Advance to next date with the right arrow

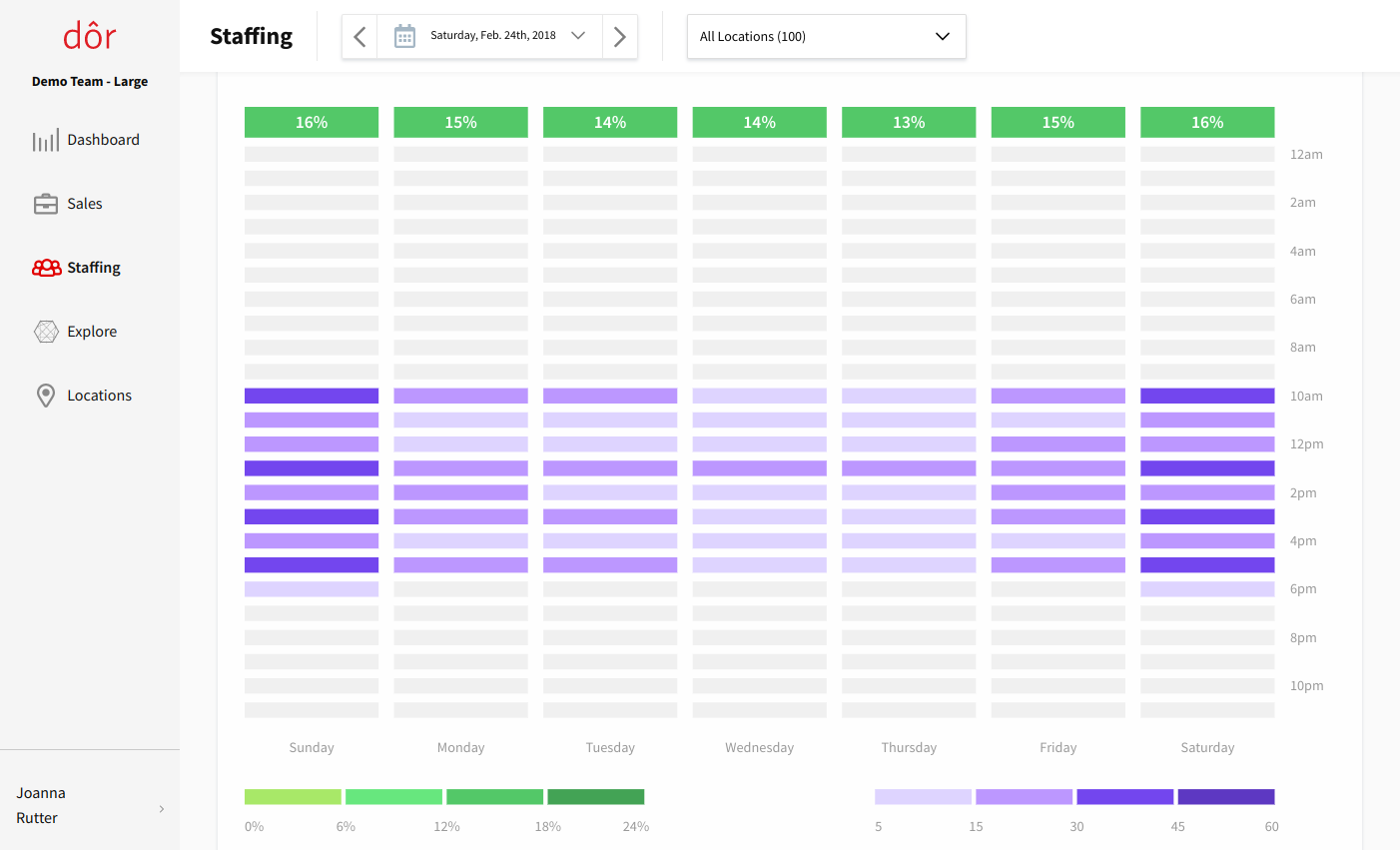pyautogui.click(x=619, y=36)
